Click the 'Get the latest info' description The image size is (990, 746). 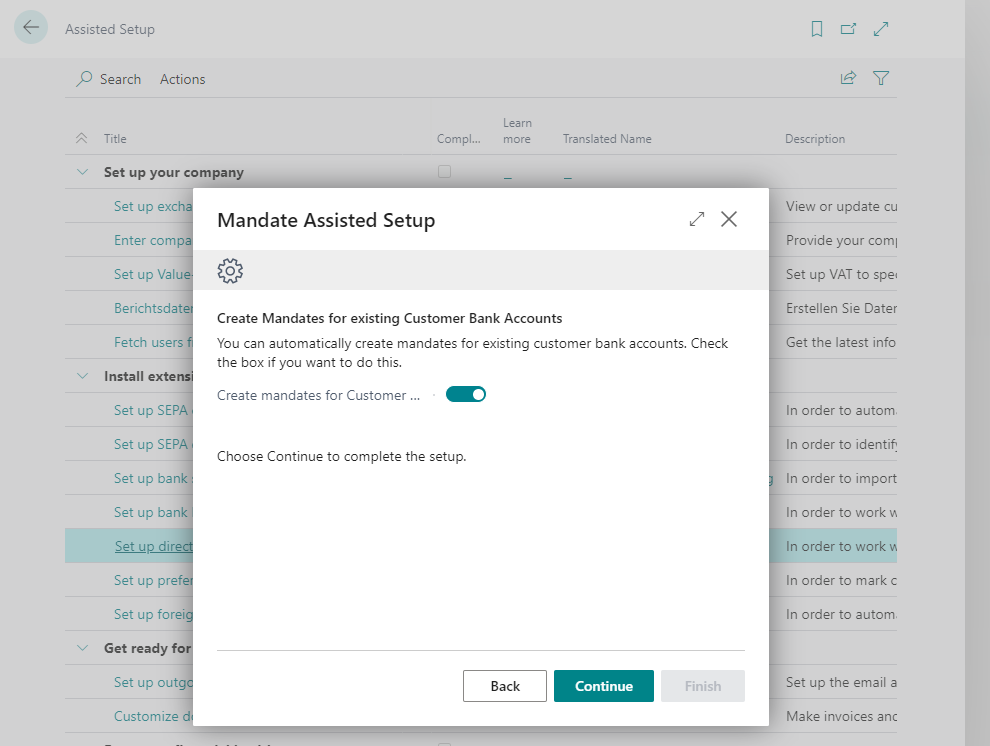click(840, 342)
